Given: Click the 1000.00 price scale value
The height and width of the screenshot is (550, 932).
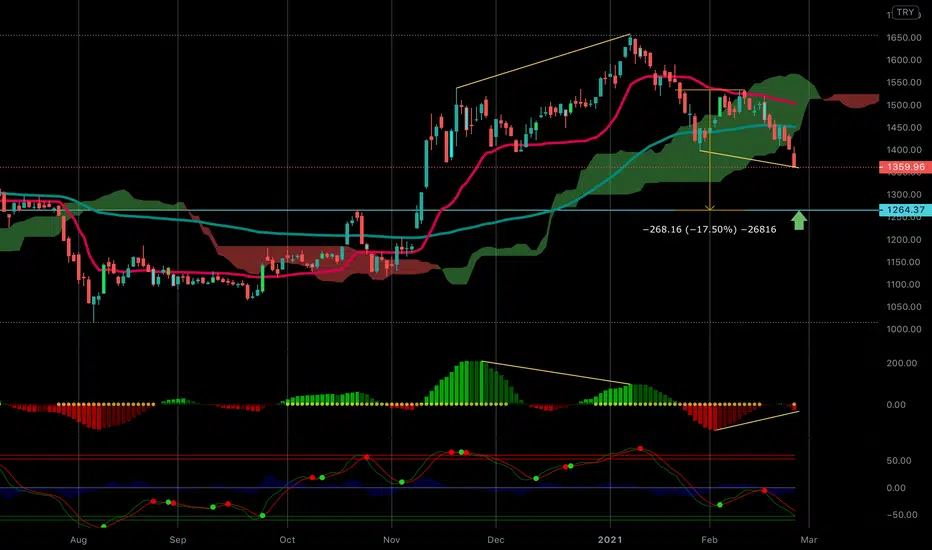Looking at the screenshot, I should coord(904,329).
